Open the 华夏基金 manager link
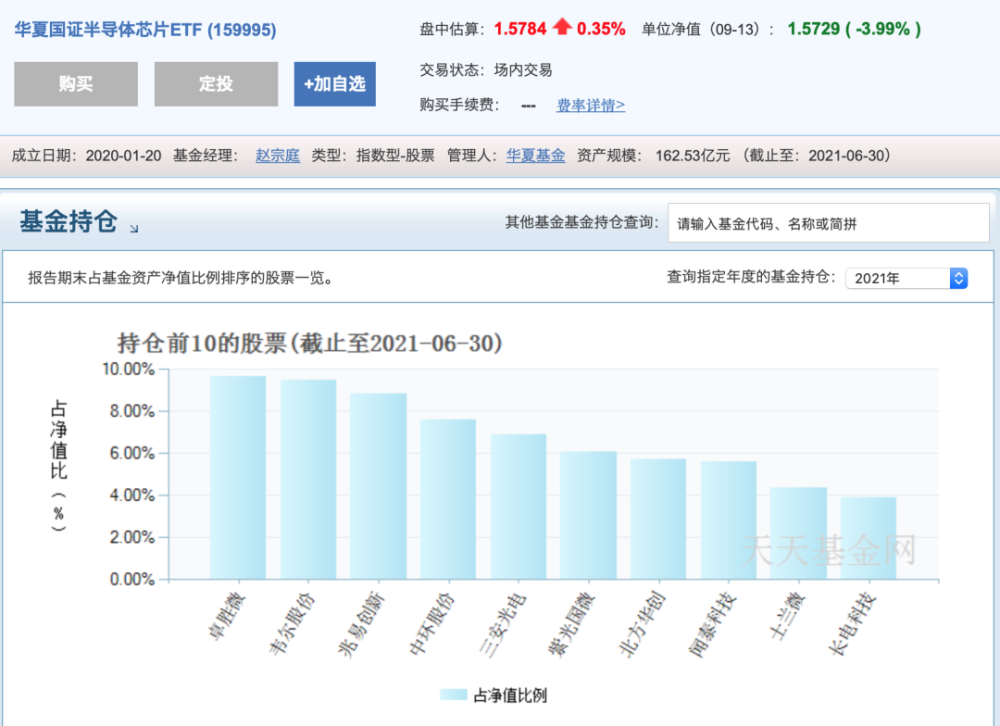 pos(536,155)
